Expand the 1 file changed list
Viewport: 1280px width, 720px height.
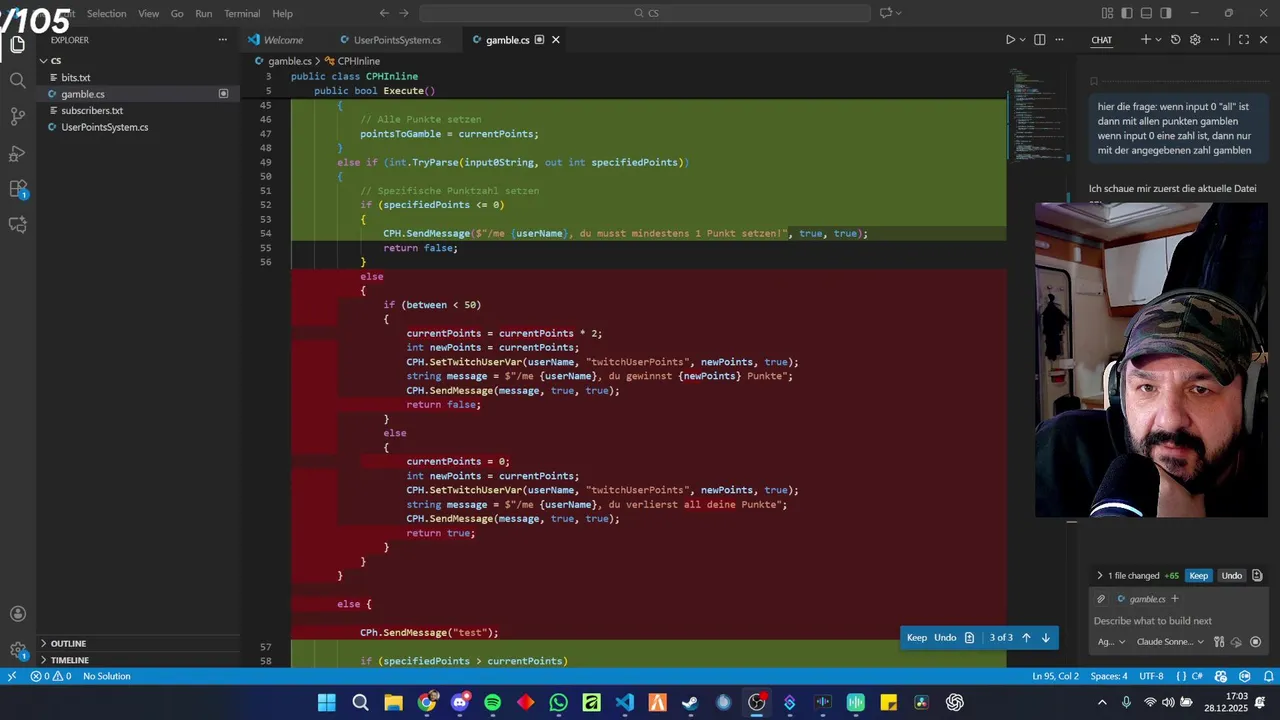pos(1100,576)
